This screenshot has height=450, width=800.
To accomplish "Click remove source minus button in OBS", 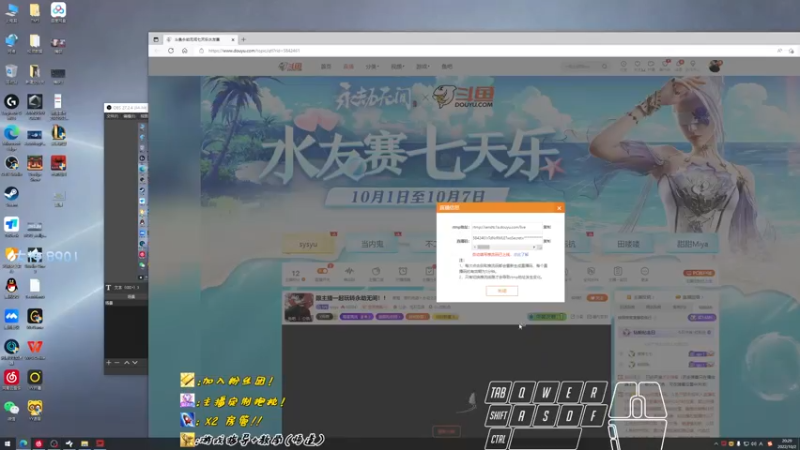I will pyautogui.click(x=117, y=362).
